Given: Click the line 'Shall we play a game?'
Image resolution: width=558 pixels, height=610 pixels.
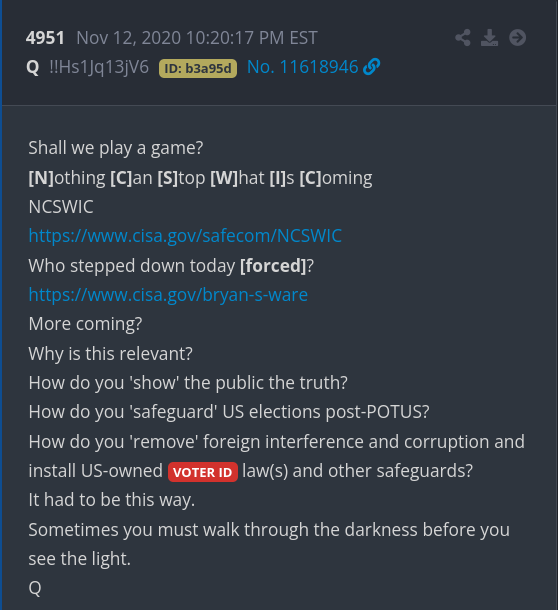Looking at the screenshot, I should coord(116,148).
